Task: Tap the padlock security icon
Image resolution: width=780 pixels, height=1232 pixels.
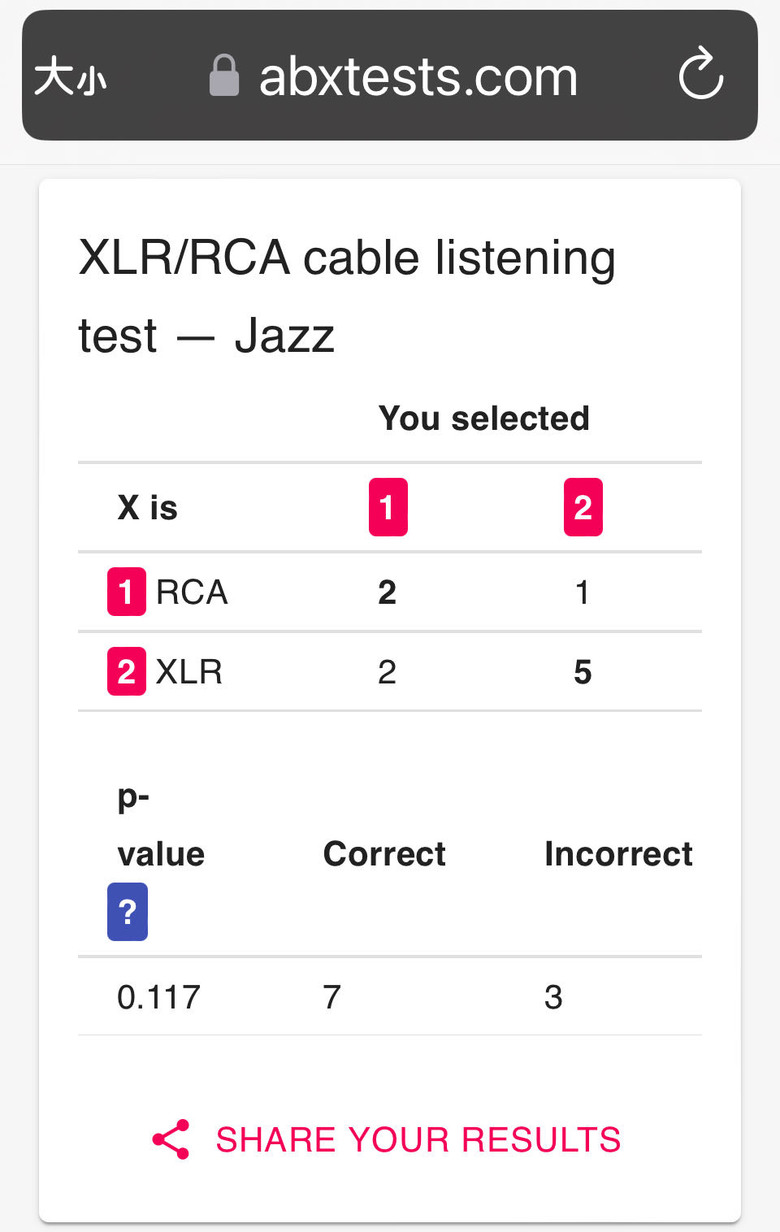Action: pos(224,75)
